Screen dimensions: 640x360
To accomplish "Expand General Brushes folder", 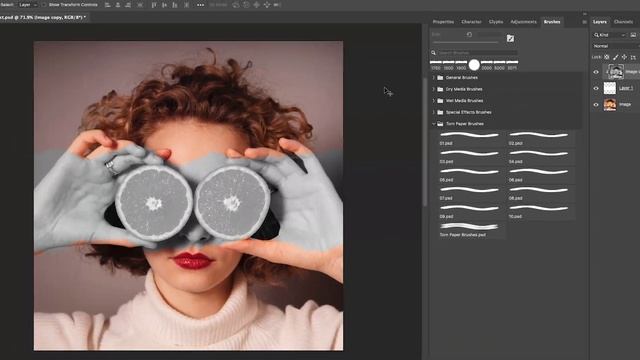I will click(x=433, y=78).
